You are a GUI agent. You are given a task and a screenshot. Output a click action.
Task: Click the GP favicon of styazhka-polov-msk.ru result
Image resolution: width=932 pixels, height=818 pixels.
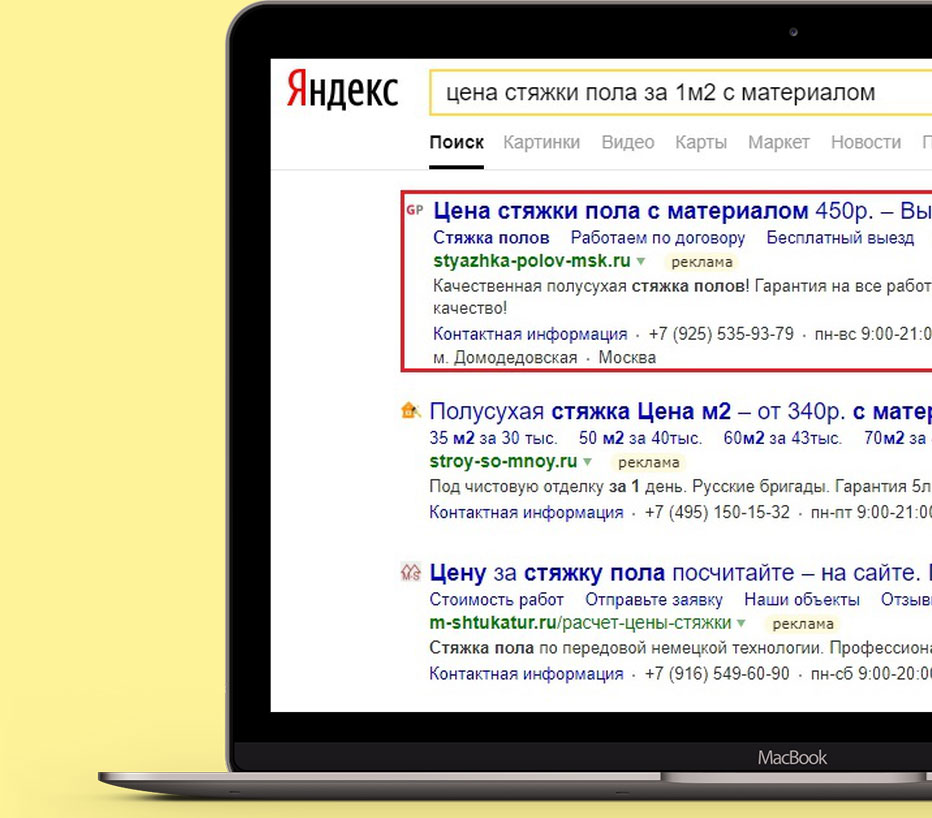(414, 210)
